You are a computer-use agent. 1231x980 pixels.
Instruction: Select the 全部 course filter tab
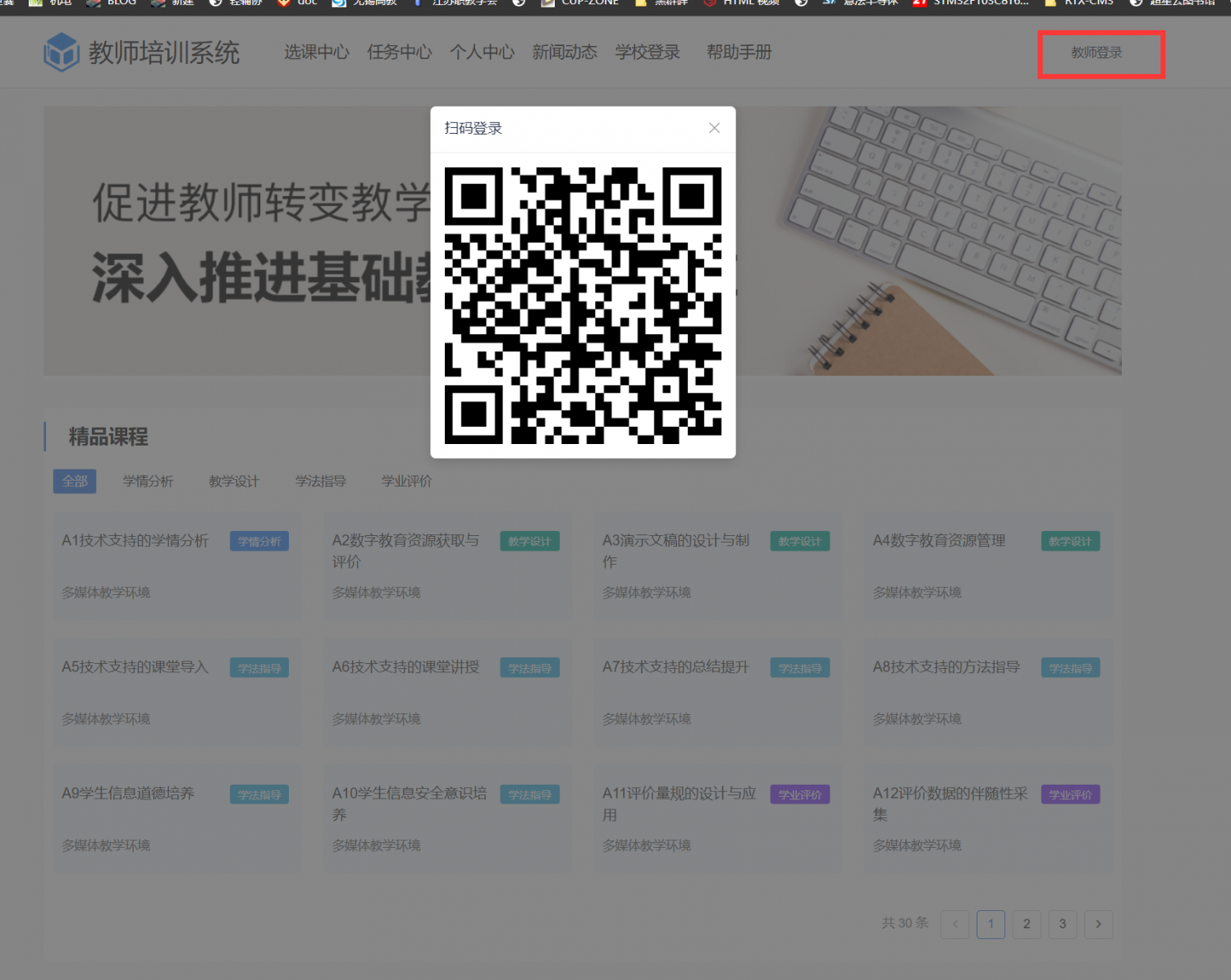pos(75,481)
